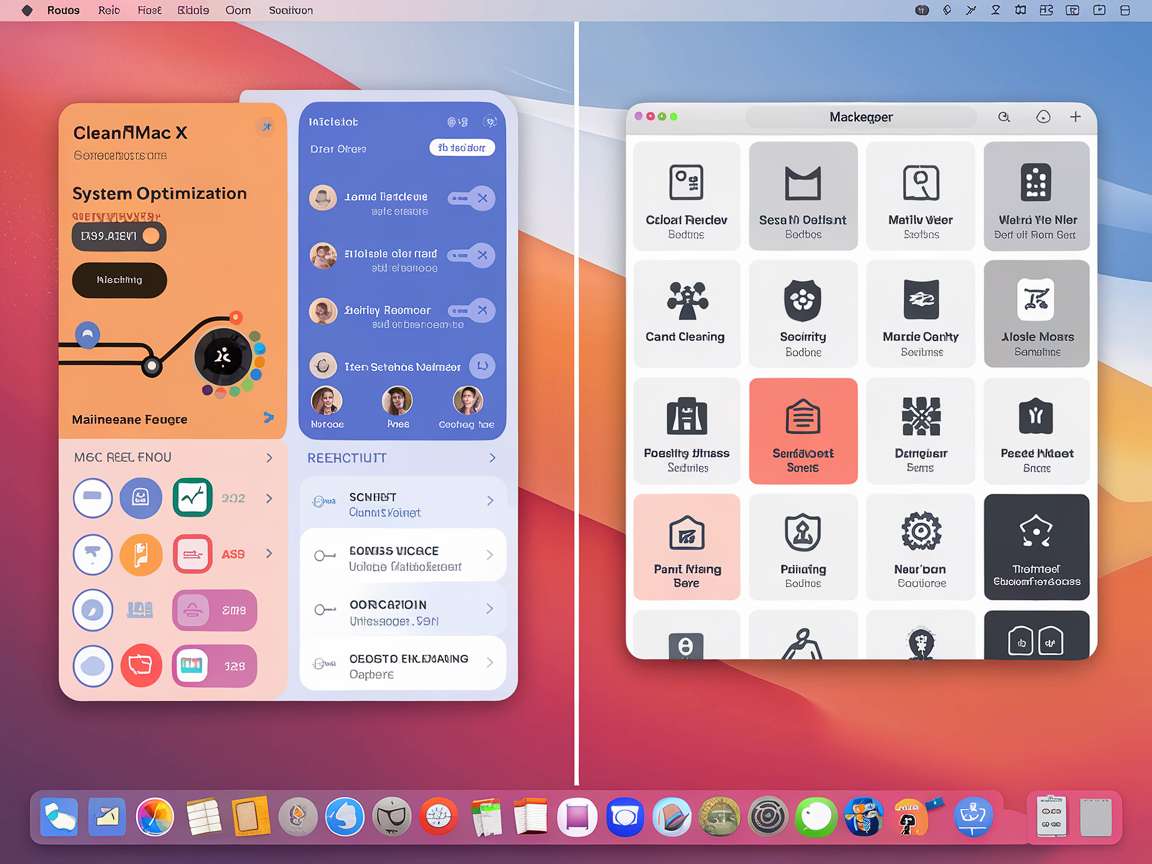Click the blue robot icon in second row

141,497
